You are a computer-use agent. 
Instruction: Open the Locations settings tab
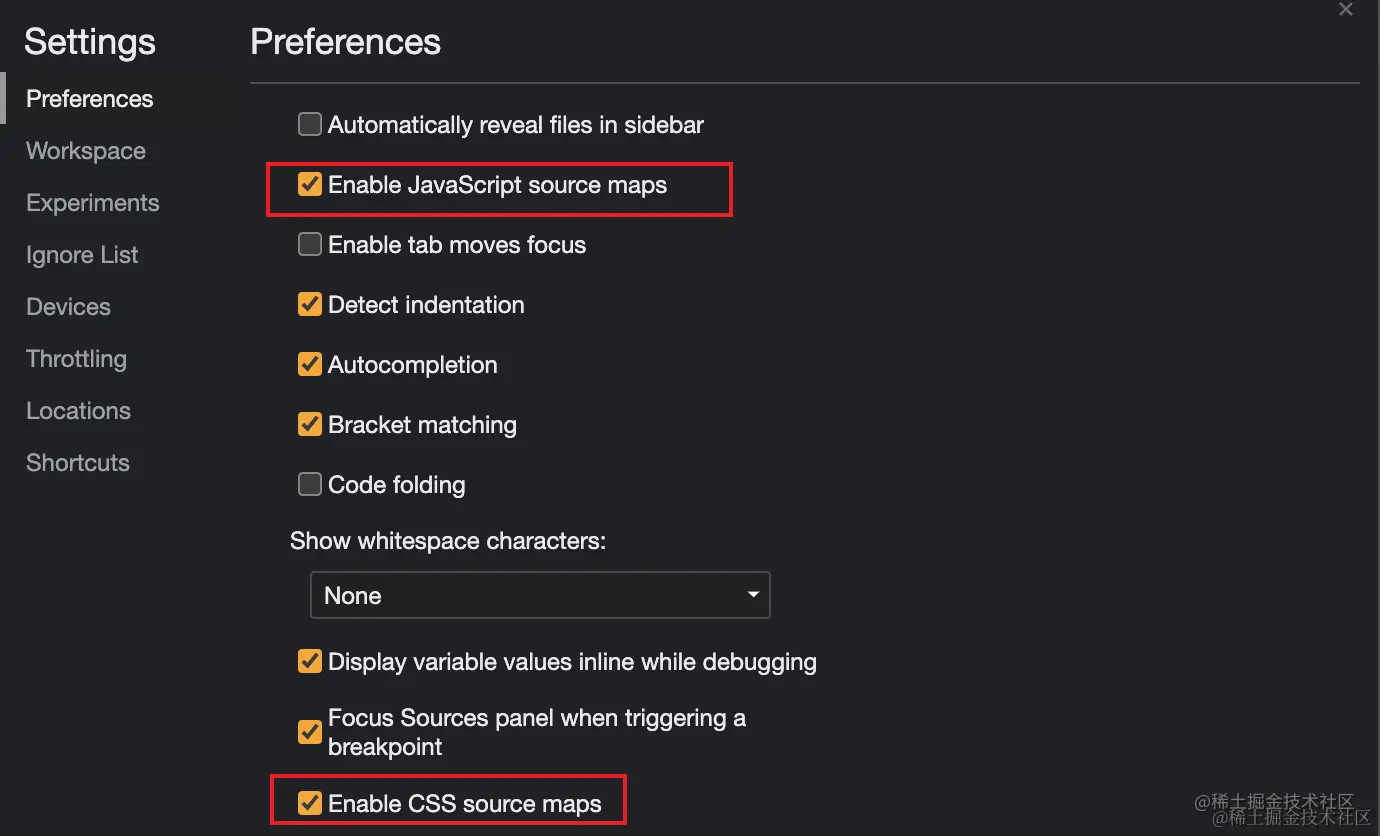tap(78, 411)
